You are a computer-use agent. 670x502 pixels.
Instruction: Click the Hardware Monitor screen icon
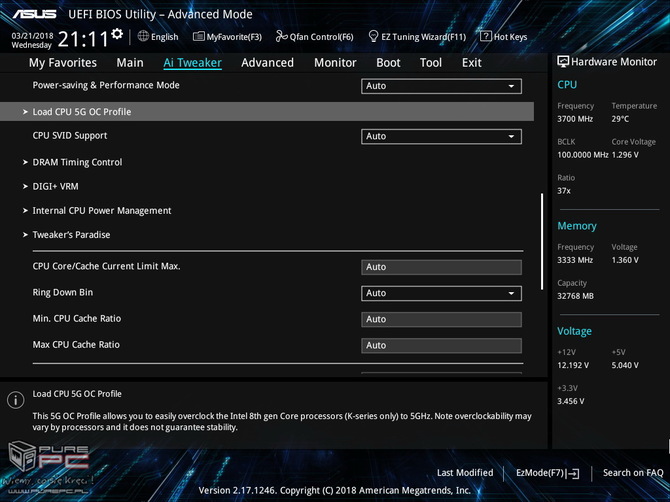pos(563,62)
